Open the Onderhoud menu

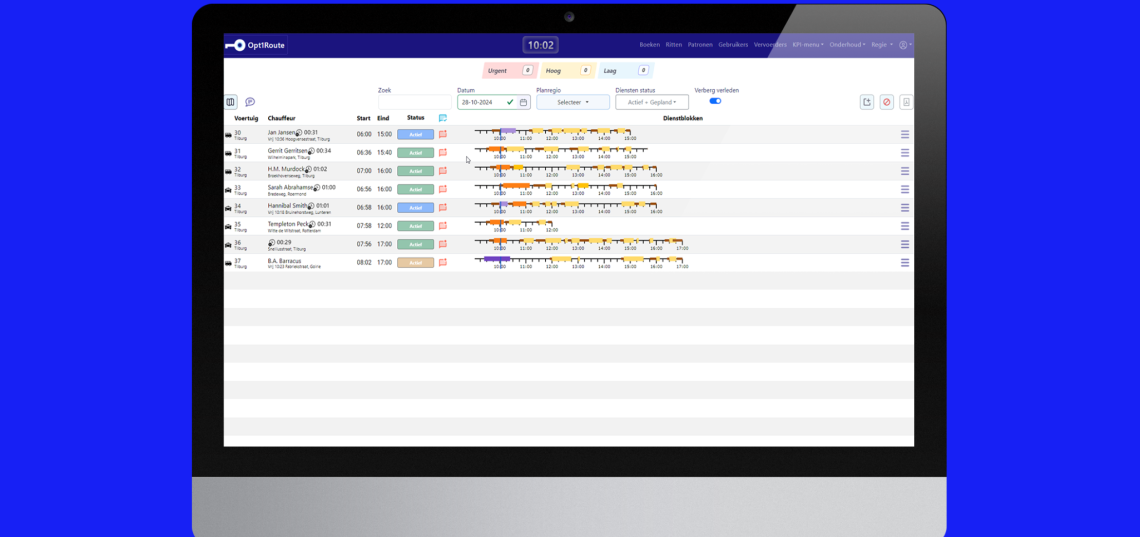click(x=847, y=45)
